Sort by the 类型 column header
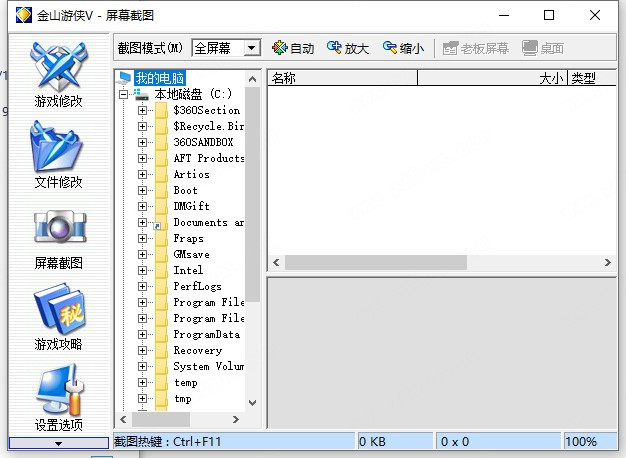The image size is (626, 458). 592,78
